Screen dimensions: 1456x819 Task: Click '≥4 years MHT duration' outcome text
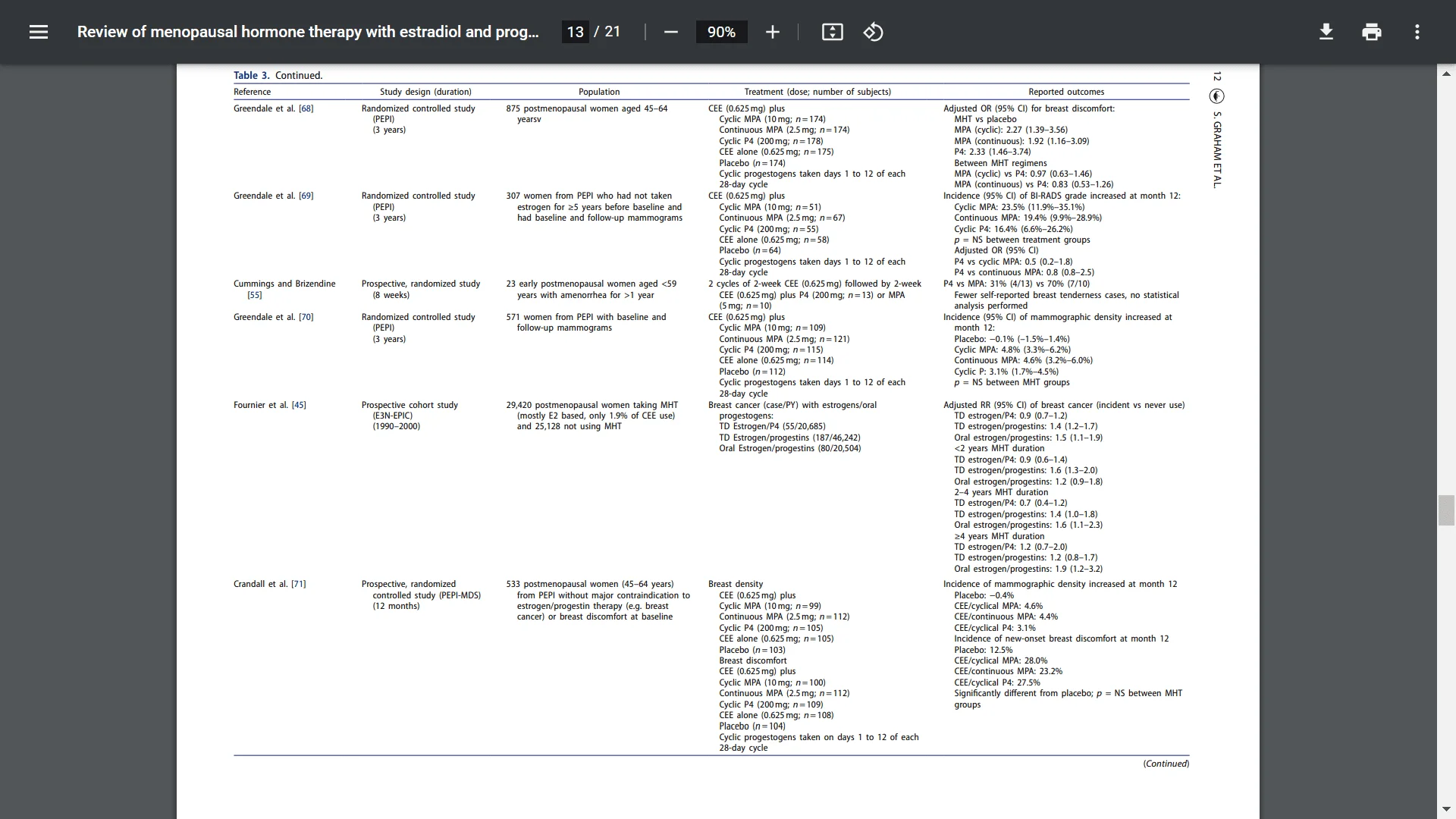coord(999,536)
